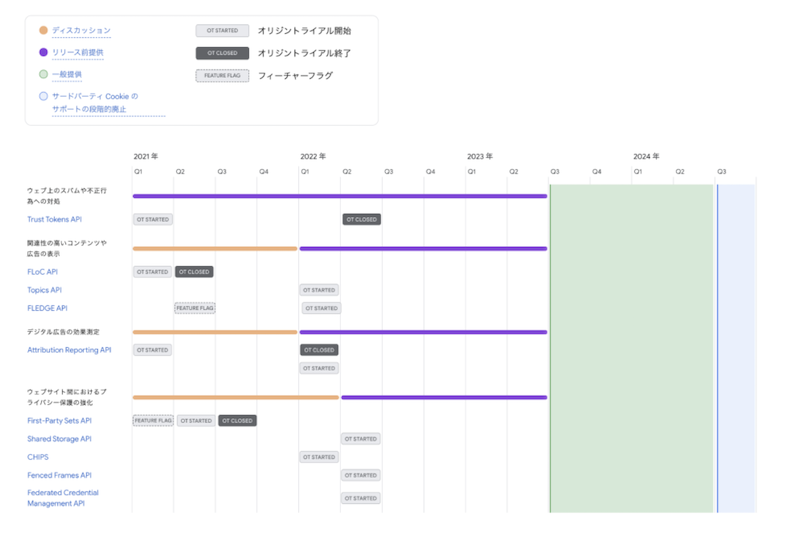Open the ディスカッション legend link

click(x=81, y=31)
